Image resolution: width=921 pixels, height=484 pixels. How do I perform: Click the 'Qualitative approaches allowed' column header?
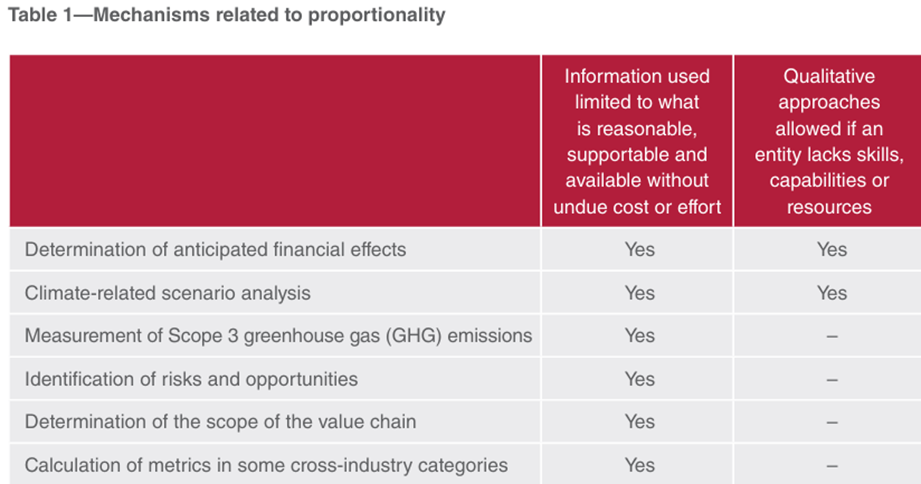pyautogui.click(x=830, y=141)
